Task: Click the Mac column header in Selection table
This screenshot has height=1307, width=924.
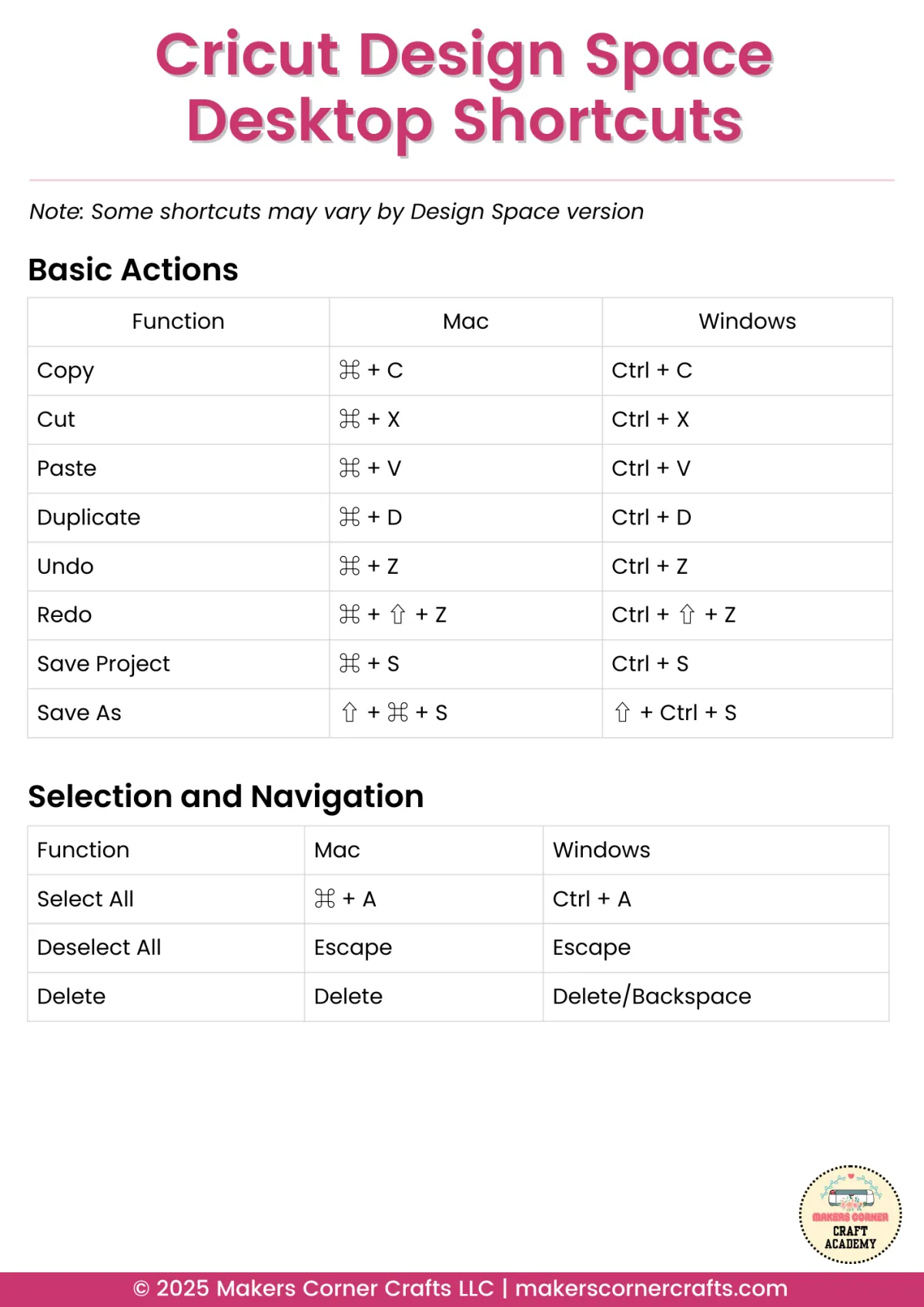Action: coord(337,850)
